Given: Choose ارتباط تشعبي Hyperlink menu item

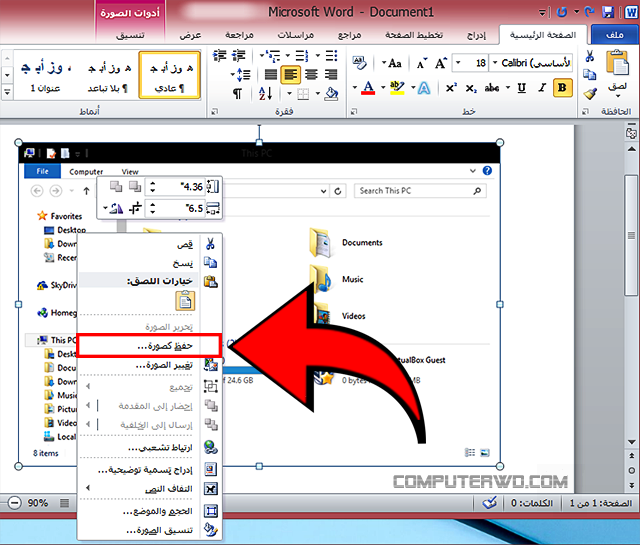Looking at the screenshot, I should pyautogui.click(x=149, y=447).
